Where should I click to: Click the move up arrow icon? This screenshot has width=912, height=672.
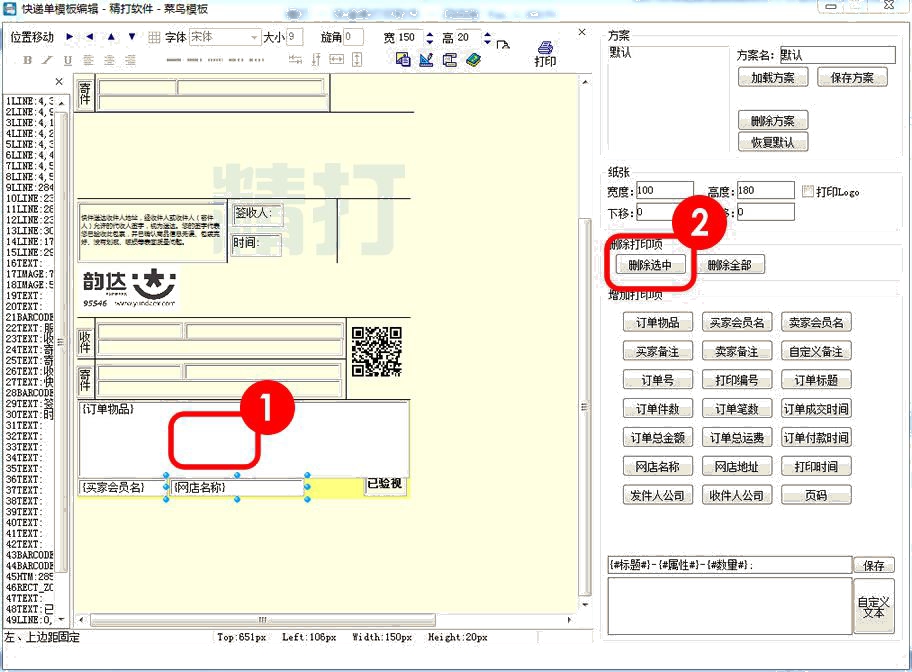tap(111, 37)
